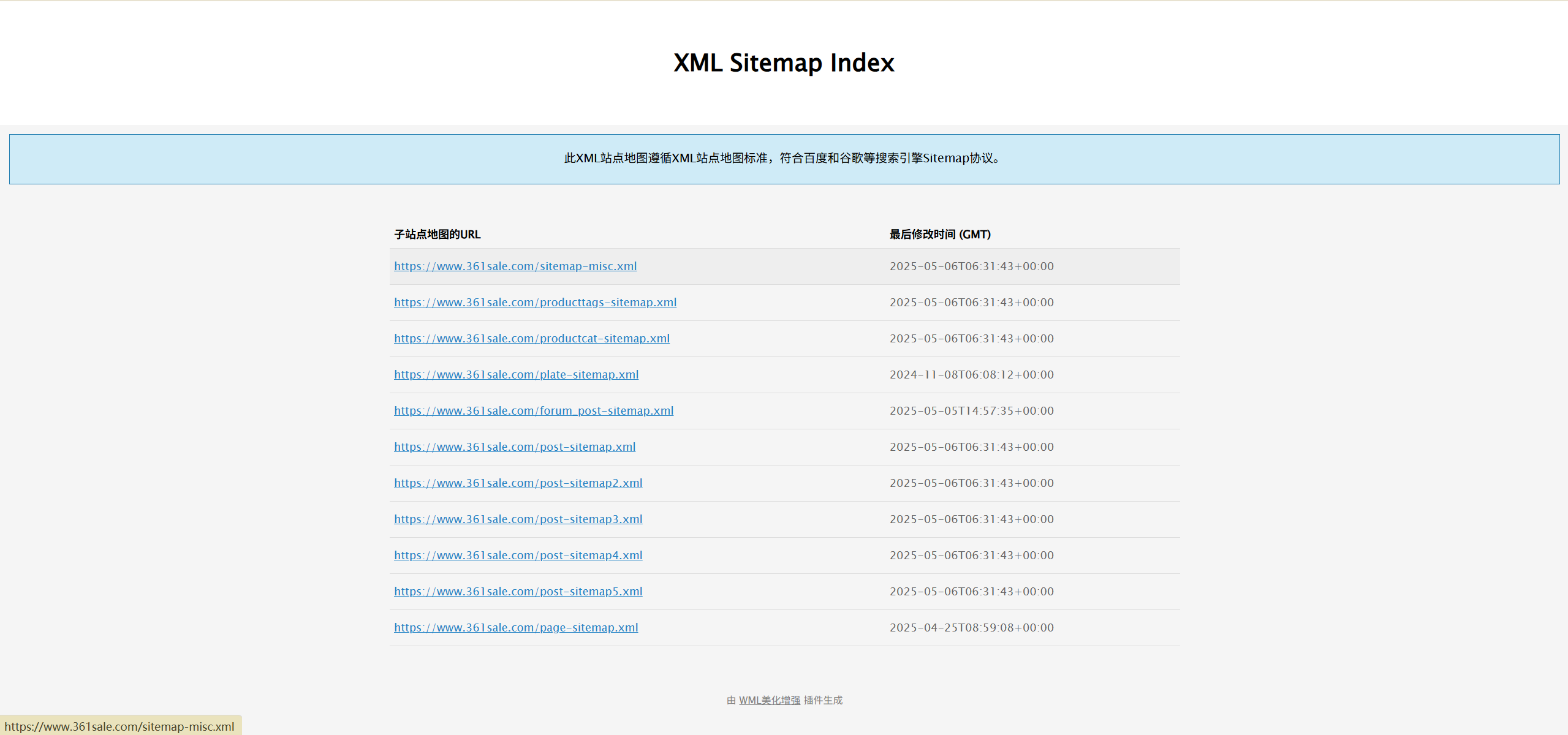The width and height of the screenshot is (1568, 735).
Task: Open the post-sitemap2.xml link
Action: click(518, 483)
